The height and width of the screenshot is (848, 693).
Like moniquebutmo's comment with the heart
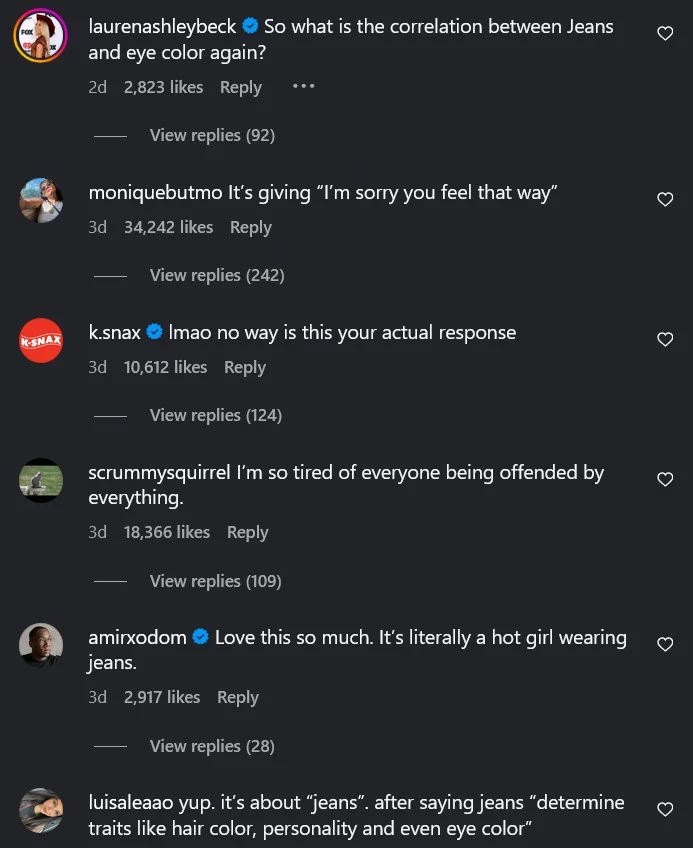pyautogui.click(x=665, y=199)
